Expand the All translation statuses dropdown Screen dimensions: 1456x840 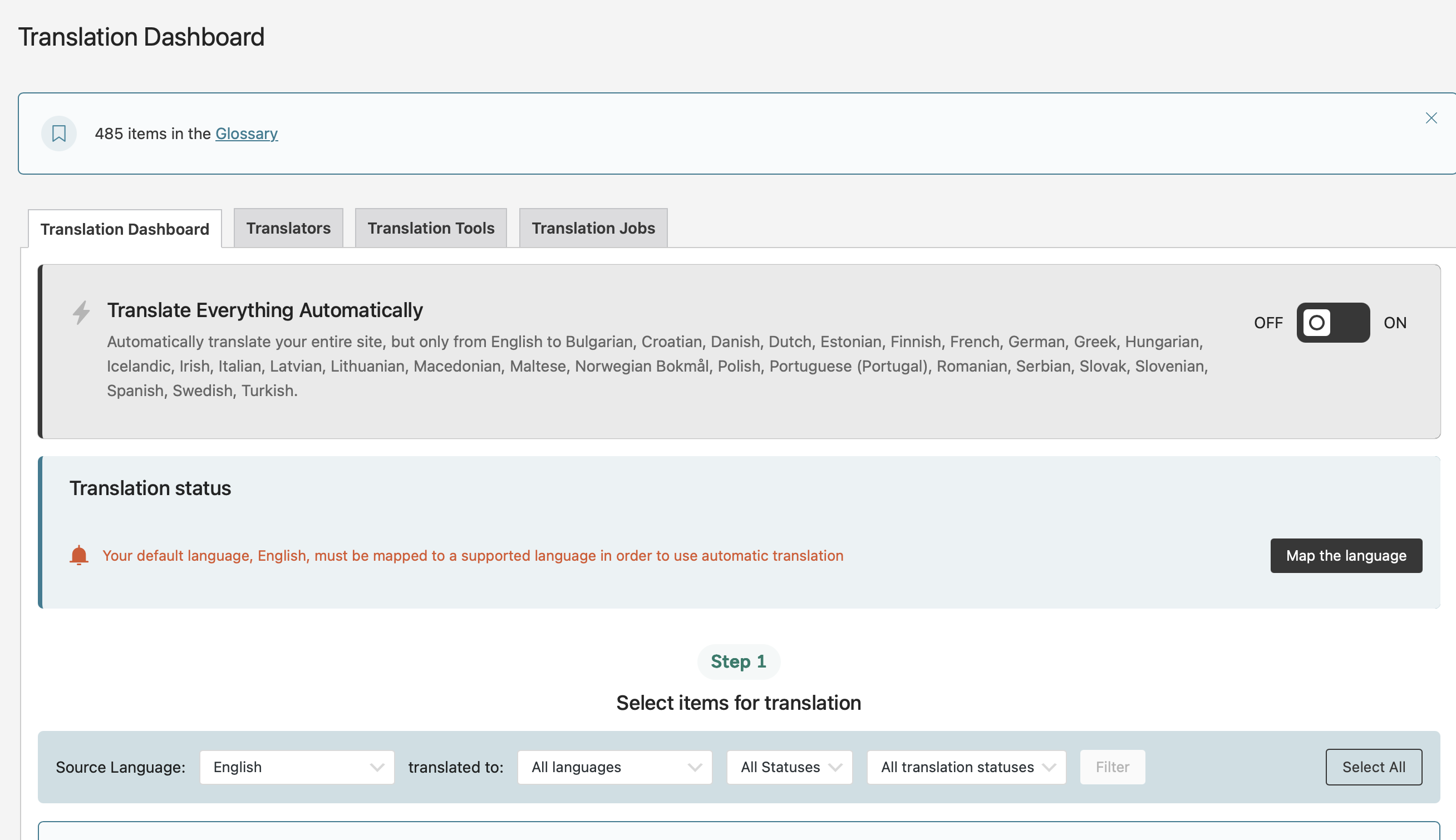tap(966, 767)
